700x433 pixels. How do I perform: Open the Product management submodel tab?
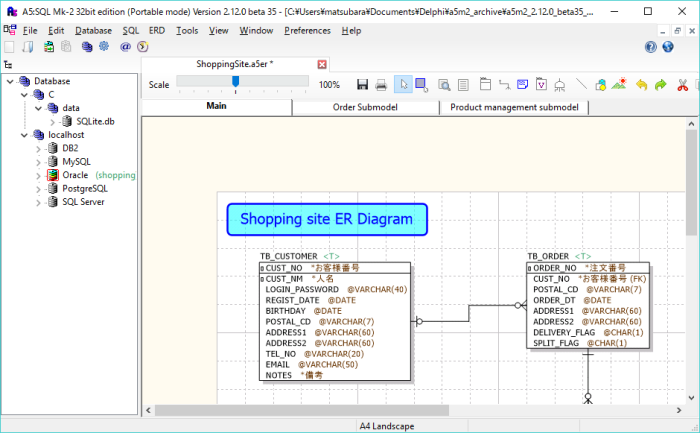click(x=514, y=108)
